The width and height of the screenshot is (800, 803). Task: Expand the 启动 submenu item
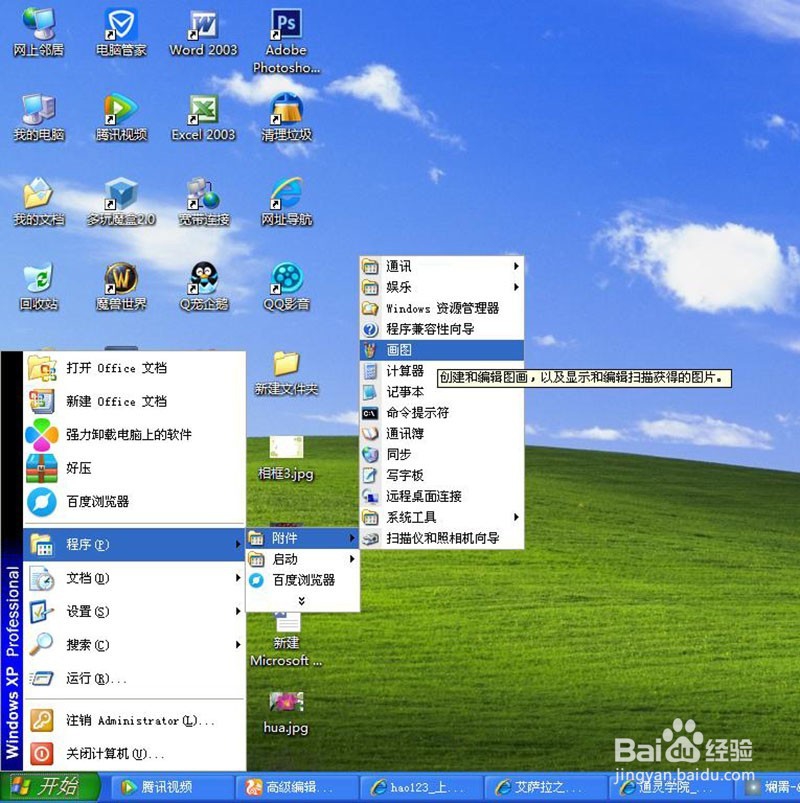(303, 559)
